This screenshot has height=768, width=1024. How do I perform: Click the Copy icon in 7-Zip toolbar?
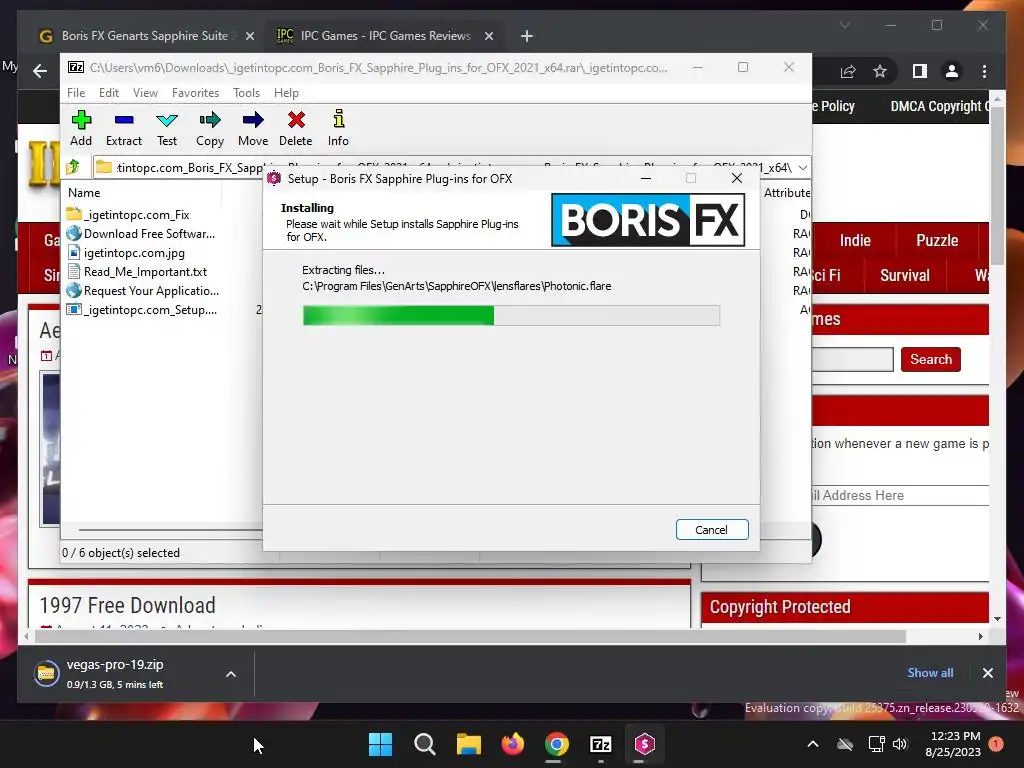coord(210,128)
